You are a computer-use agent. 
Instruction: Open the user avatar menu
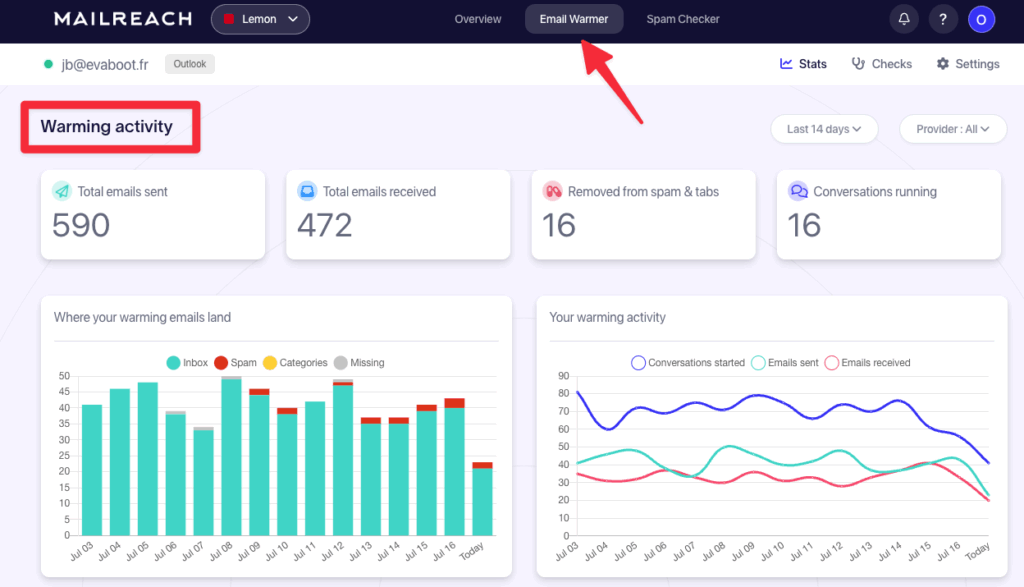(x=981, y=19)
